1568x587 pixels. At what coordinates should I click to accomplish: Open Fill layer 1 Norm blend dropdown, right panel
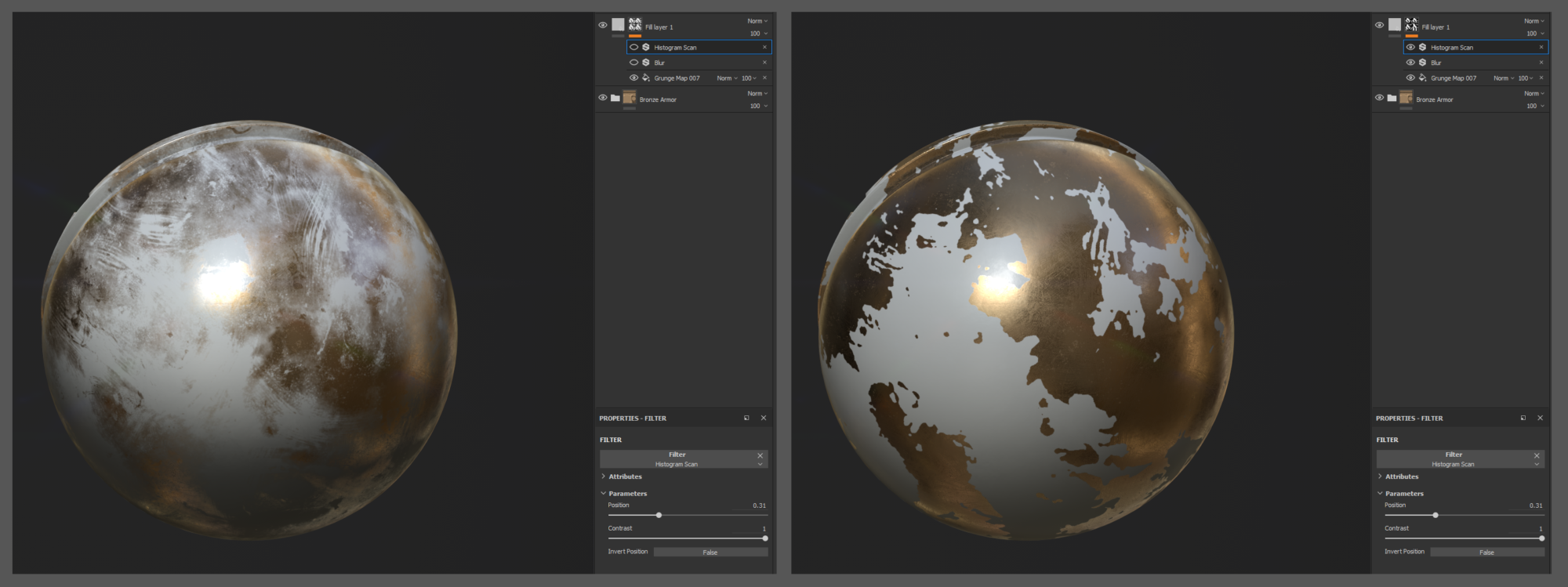(x=1534, y=21)
